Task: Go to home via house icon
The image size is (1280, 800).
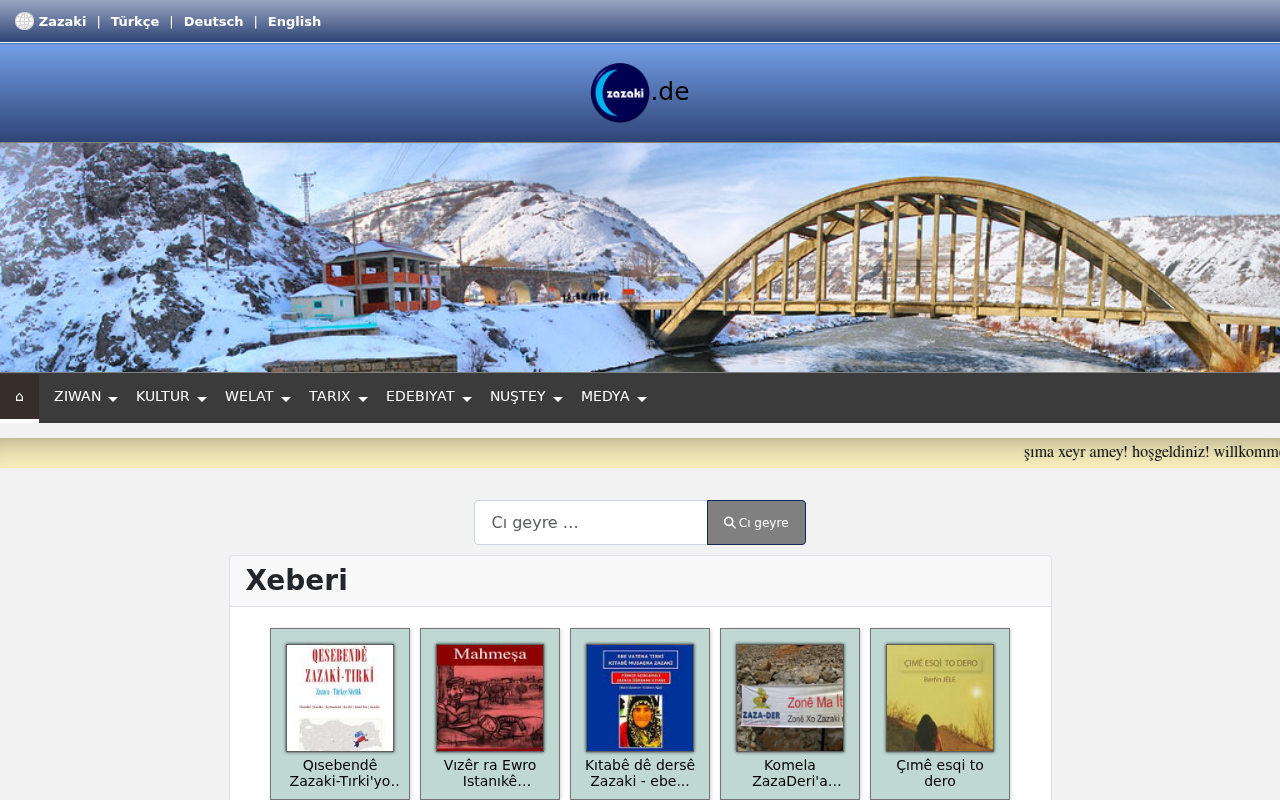Action: coord(19,397)
